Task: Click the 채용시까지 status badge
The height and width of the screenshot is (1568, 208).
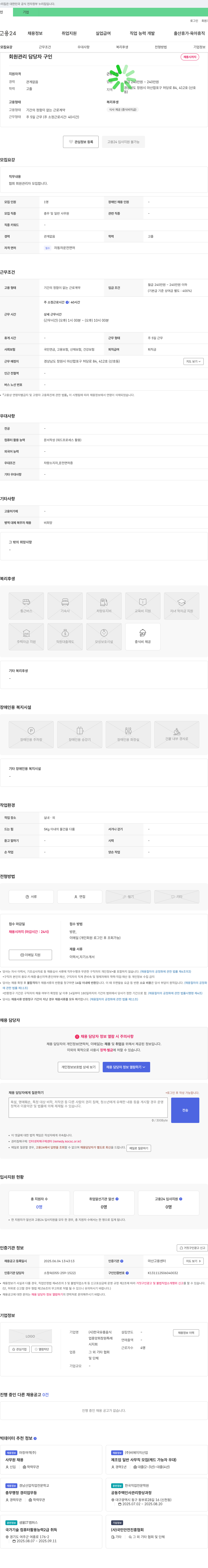Action: tap(190, 57)
